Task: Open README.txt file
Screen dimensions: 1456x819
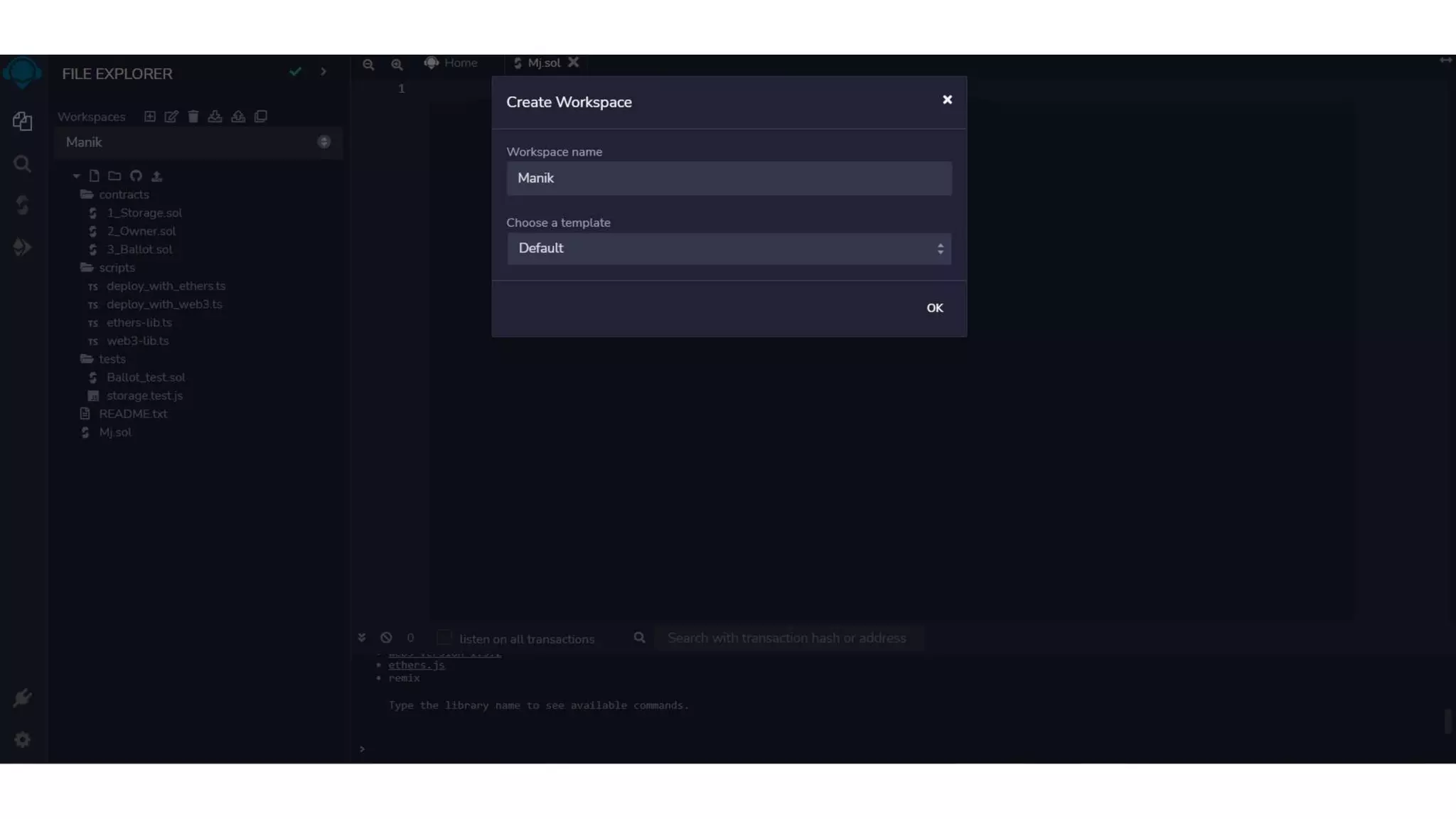Action: click(133, 414)
